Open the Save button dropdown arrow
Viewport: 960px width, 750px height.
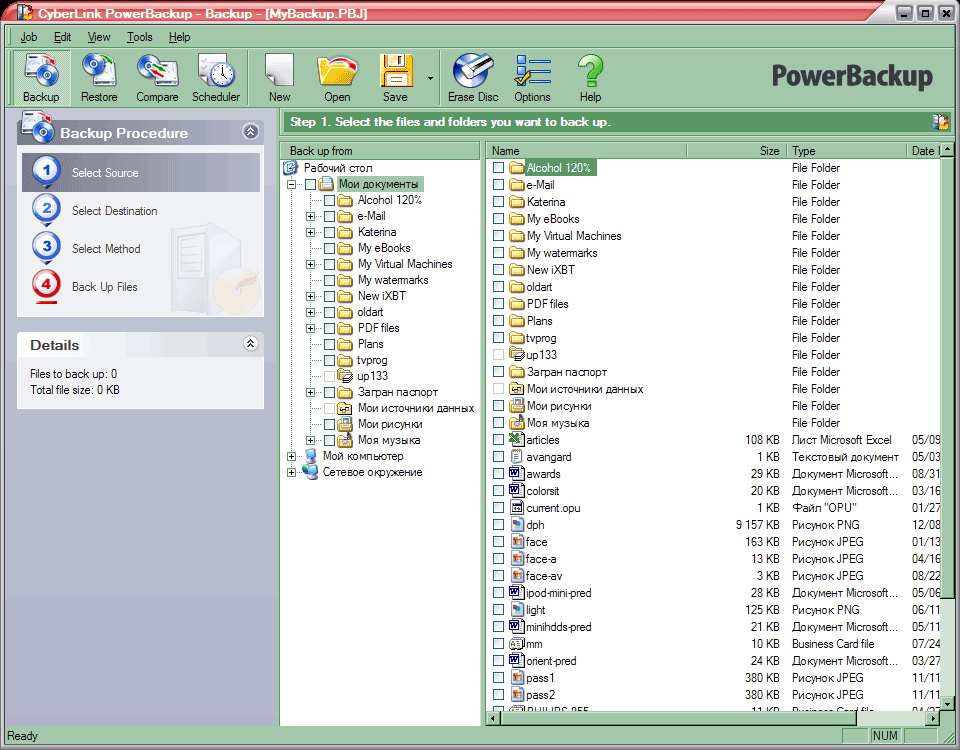430,78
